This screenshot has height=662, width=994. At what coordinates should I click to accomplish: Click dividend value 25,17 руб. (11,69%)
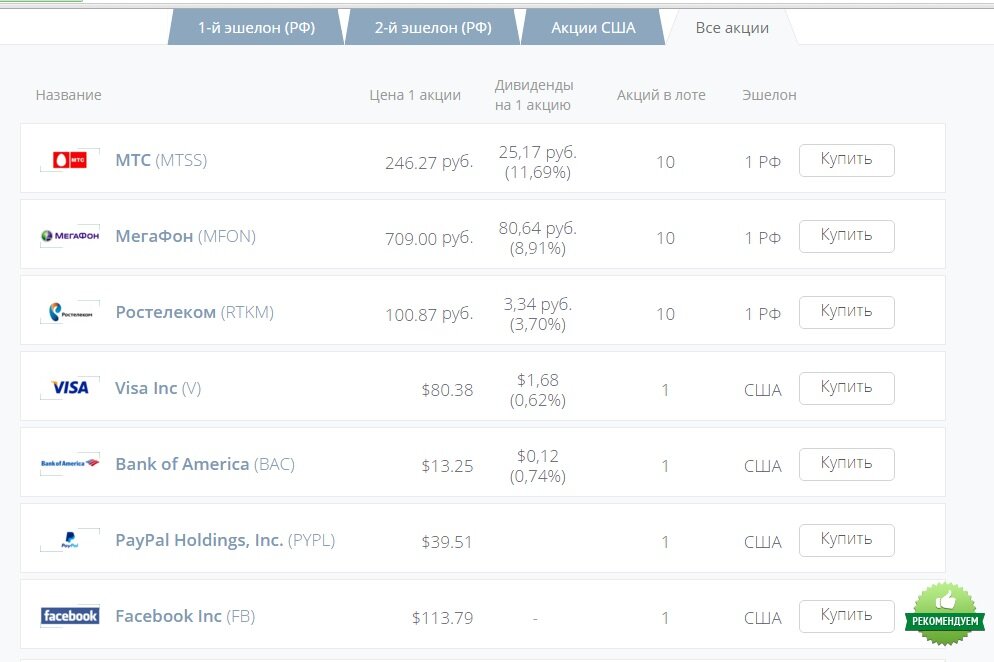[538, 162]
